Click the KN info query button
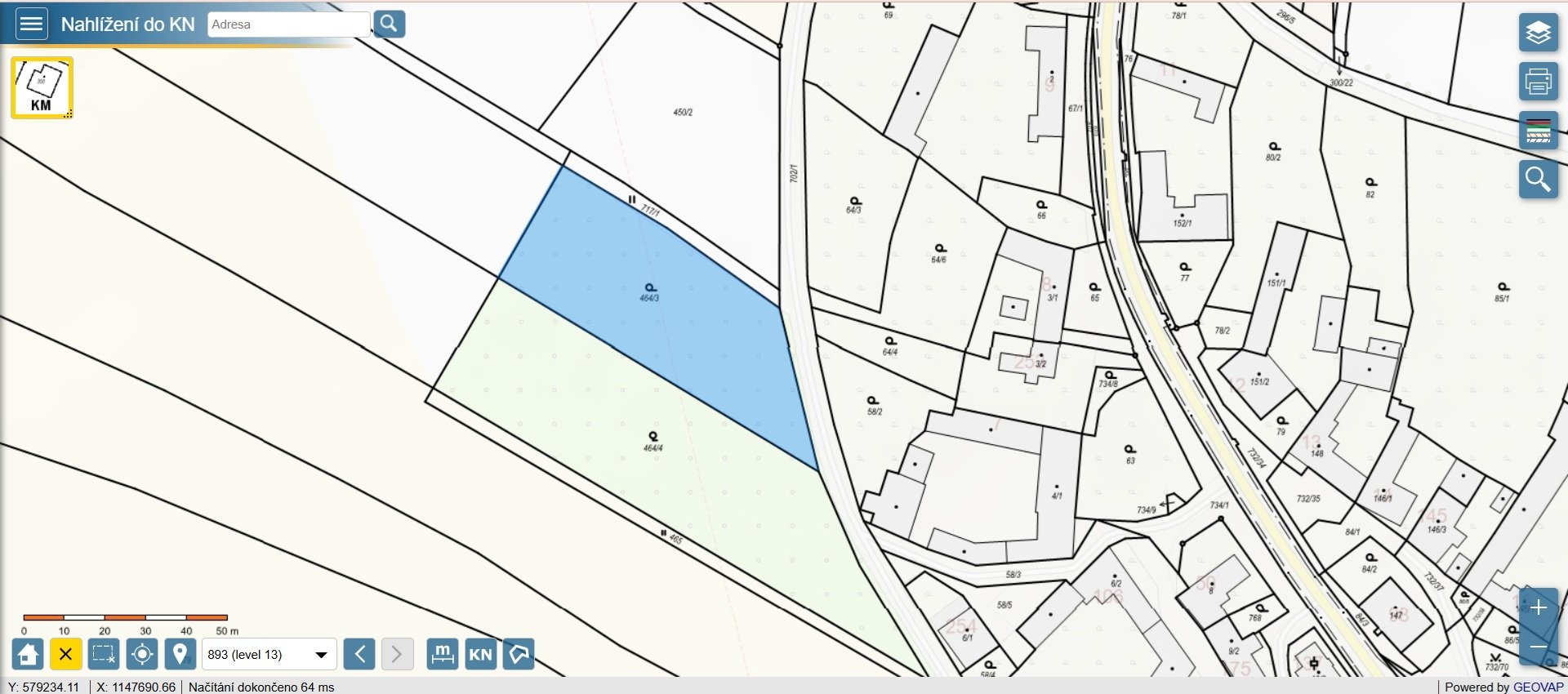 pyautogui.click(x=481, y=654)
